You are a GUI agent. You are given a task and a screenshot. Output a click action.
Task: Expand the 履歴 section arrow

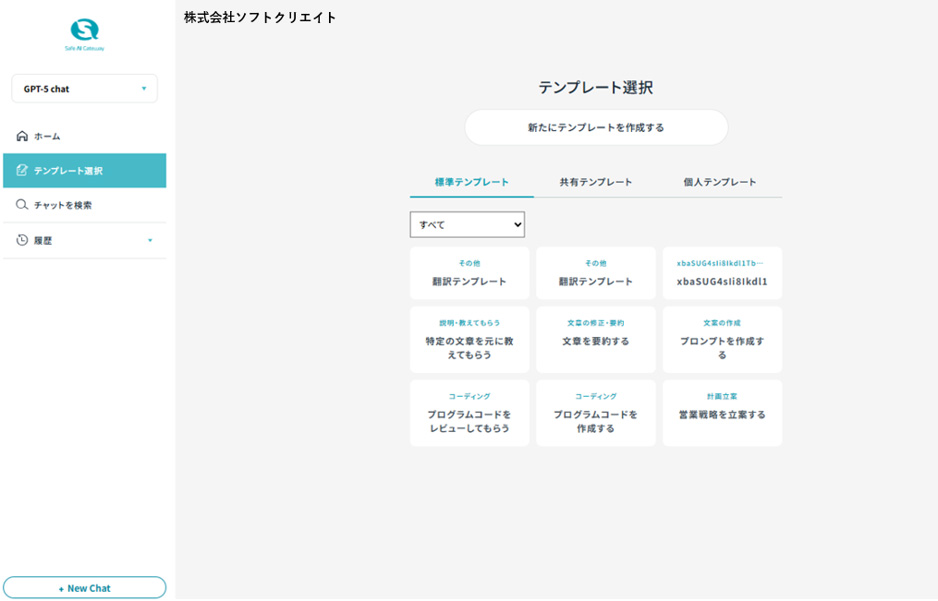click(150, 240)
